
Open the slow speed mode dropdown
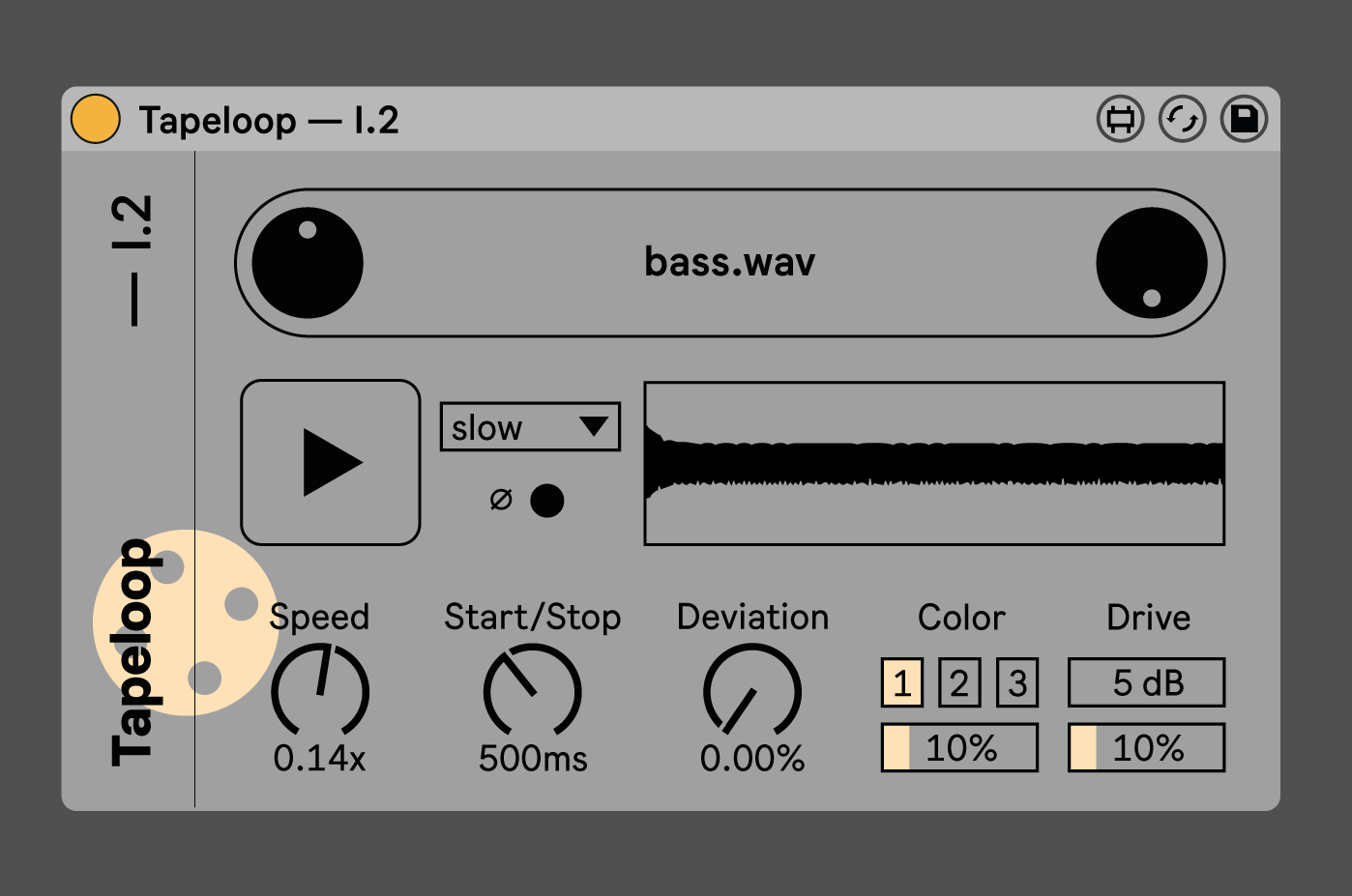point(530,427)
